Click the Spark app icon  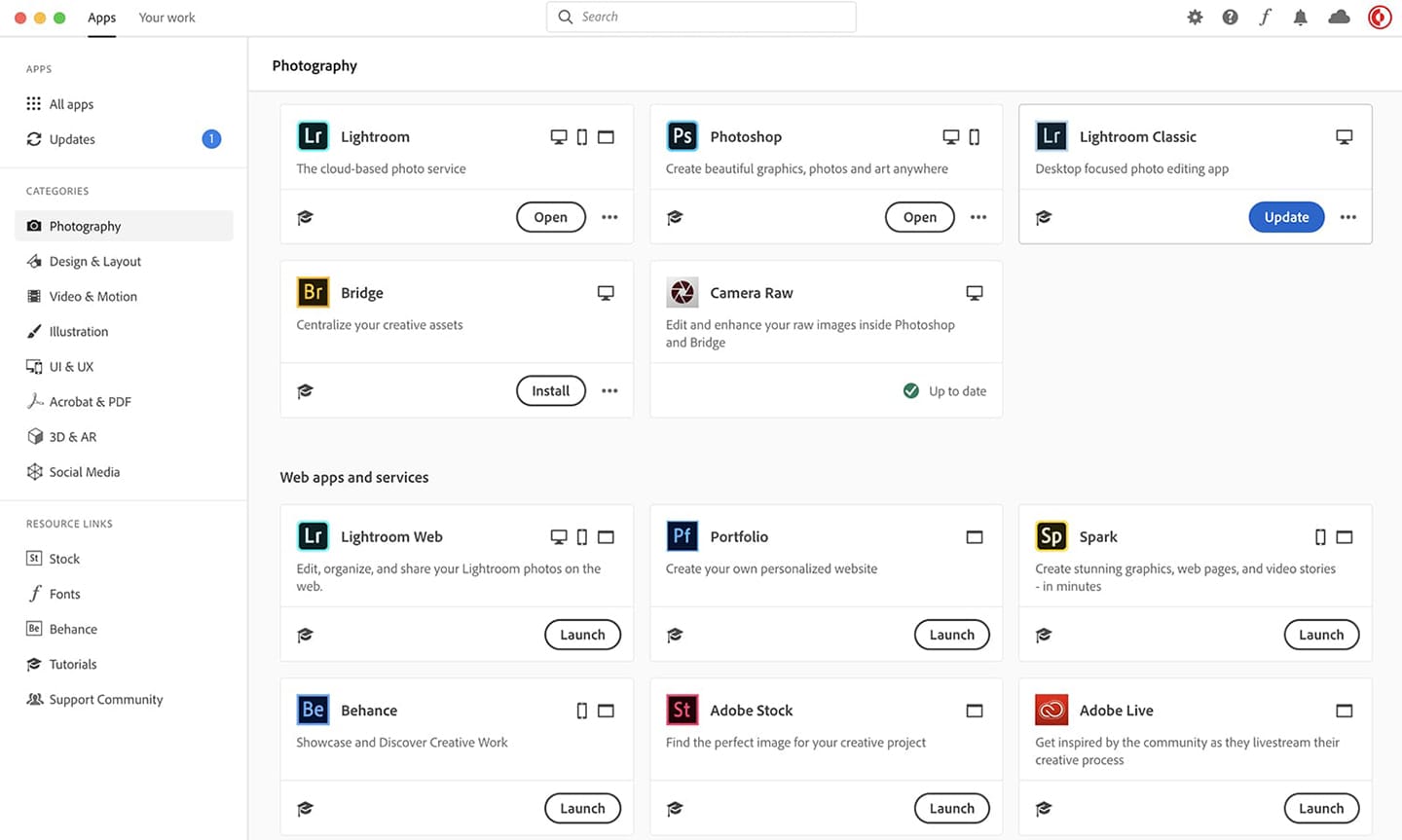click(1051, 536)
